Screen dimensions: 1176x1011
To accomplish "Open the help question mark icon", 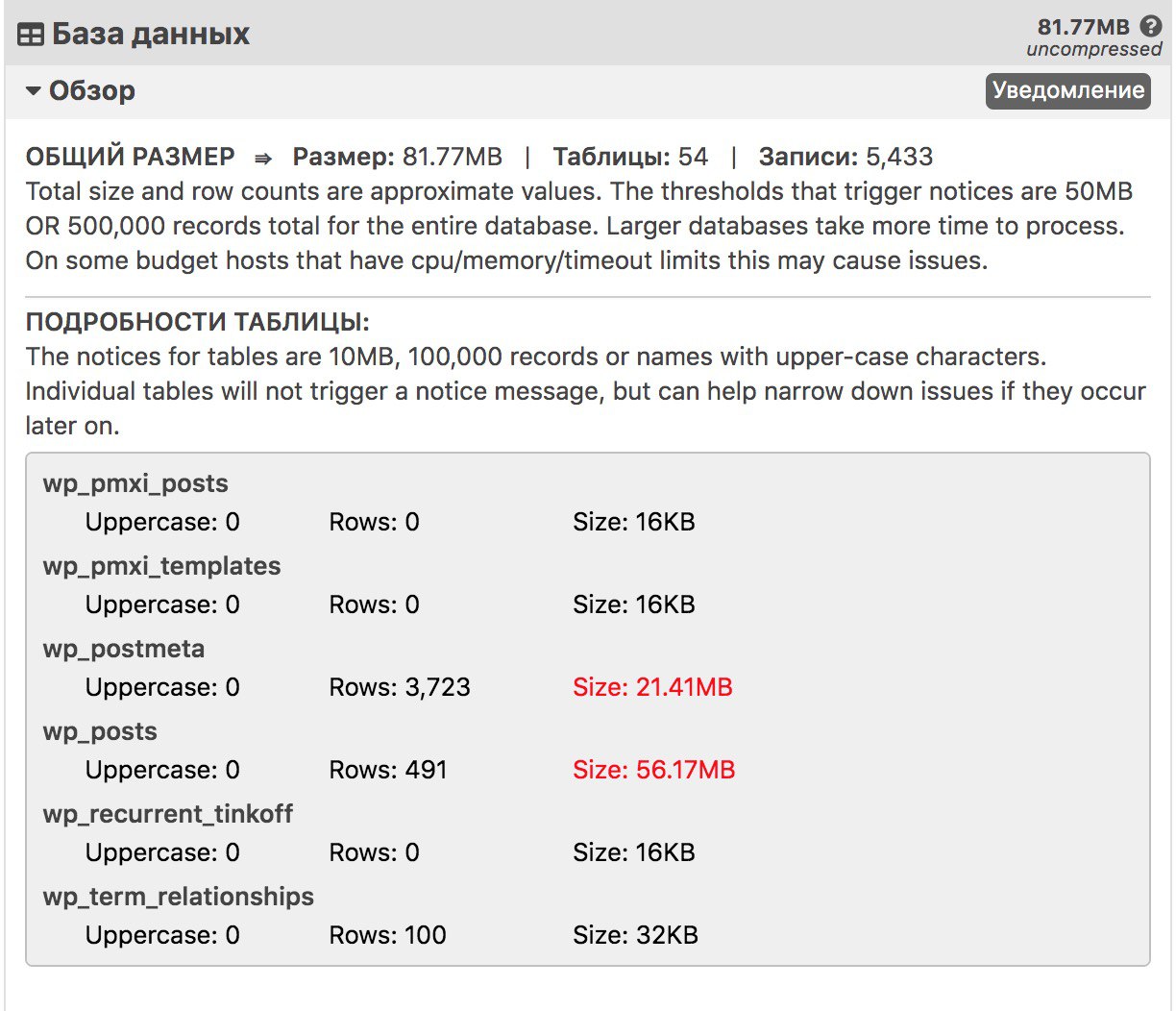I will 1150,27.
